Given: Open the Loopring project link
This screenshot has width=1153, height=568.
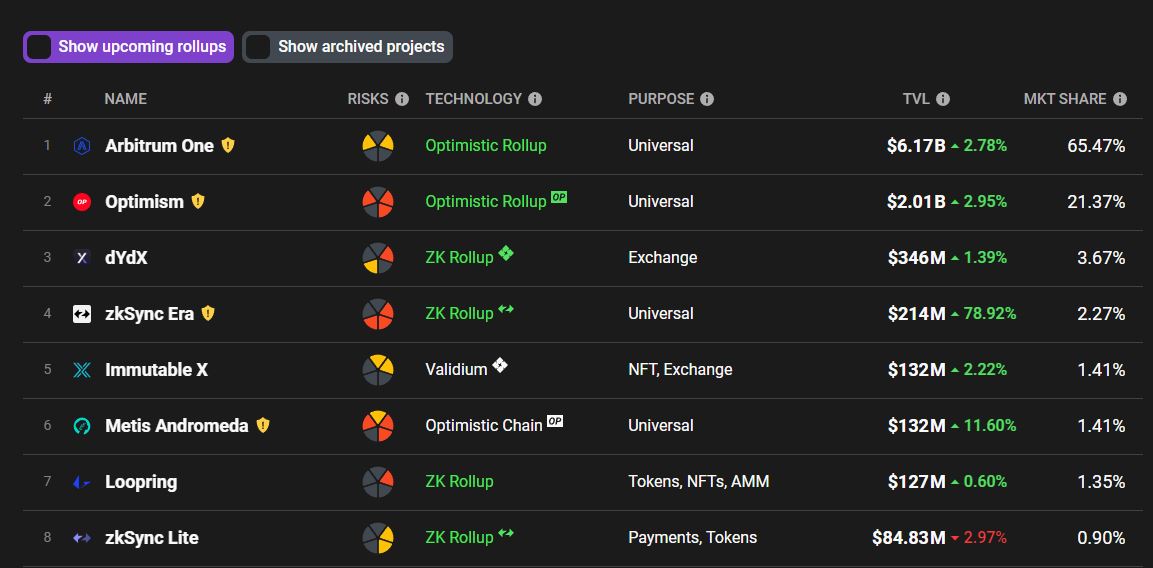Looking at the screenshot, I should point(141,482).
